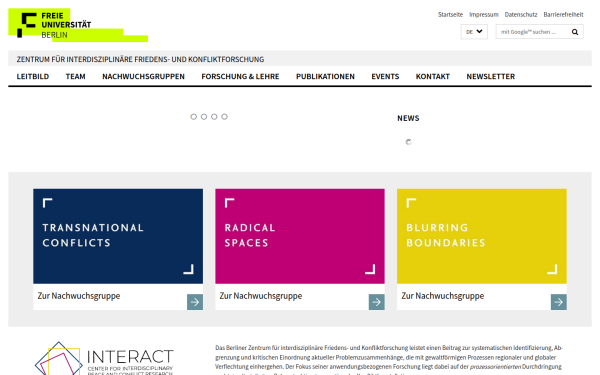This screenshot has height=375, width=600.
Task: Click Zur Nachwuchsgruppe under Radical Spaces
Action: (261, 296)
